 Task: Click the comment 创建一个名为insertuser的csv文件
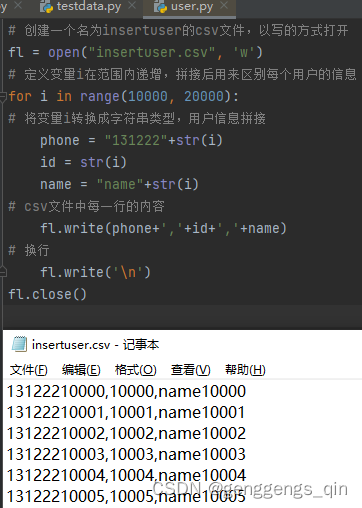click(178, 30)
